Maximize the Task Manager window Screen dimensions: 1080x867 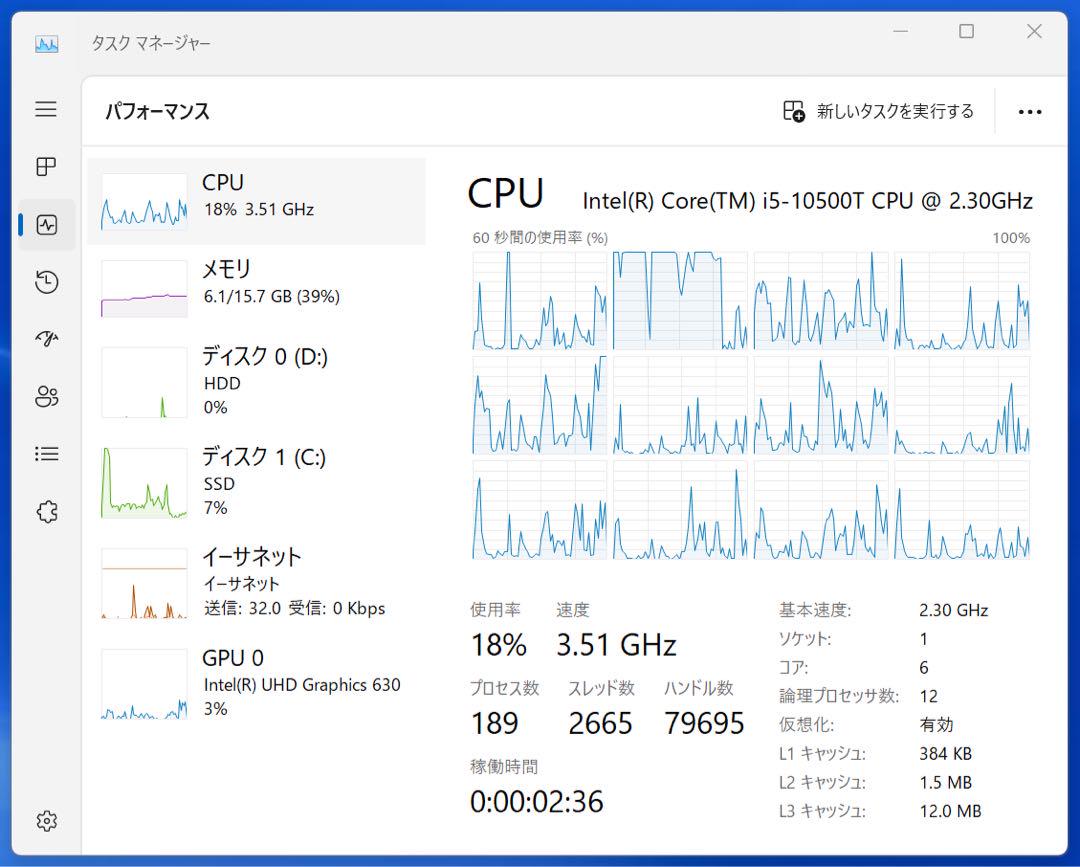point(966,31)
